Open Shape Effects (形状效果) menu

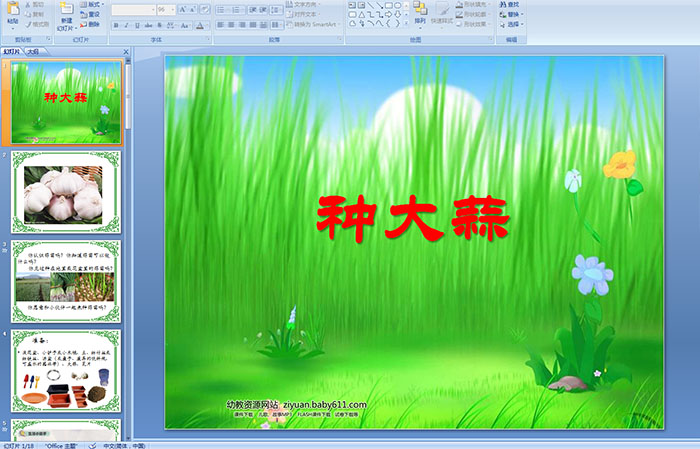click(x=473, y=24)
